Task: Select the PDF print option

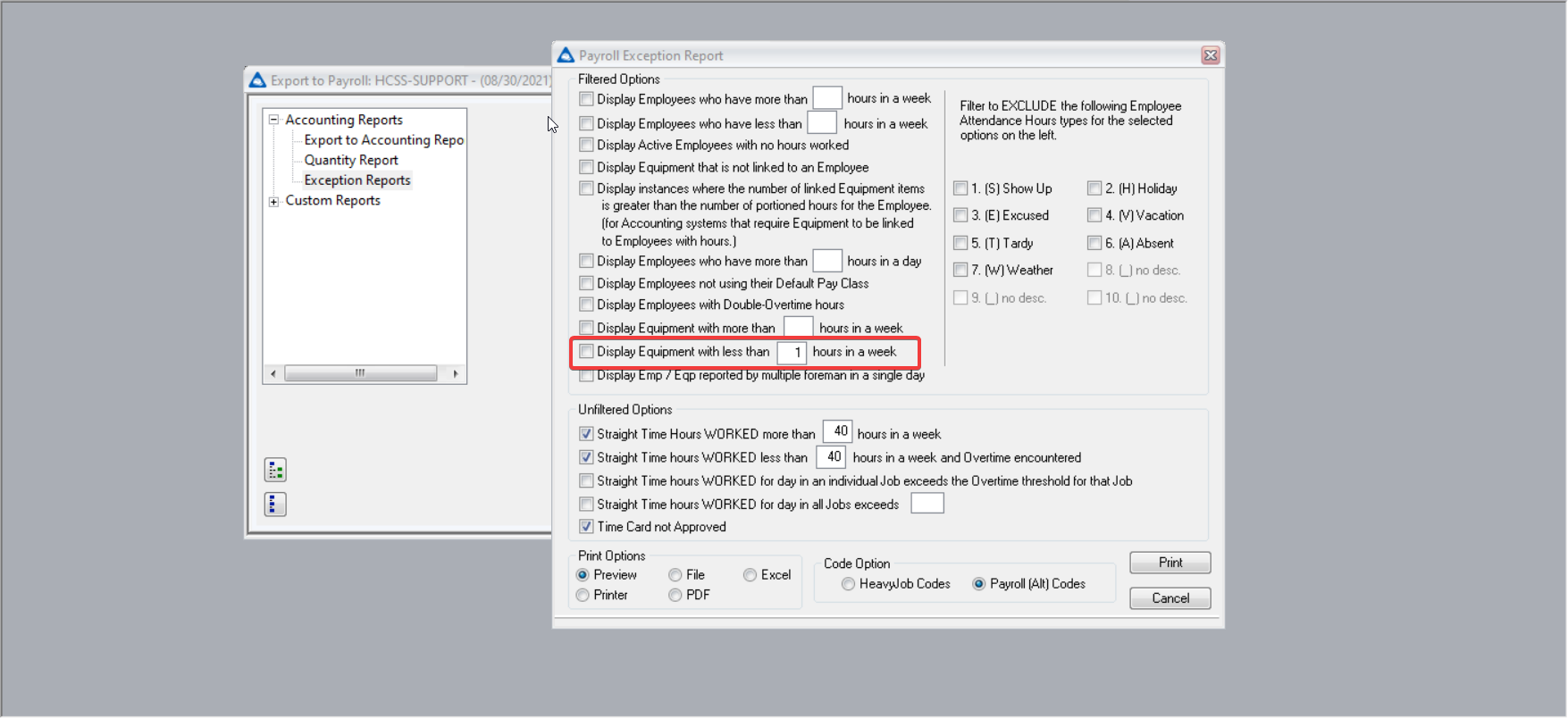Action: 675,595
